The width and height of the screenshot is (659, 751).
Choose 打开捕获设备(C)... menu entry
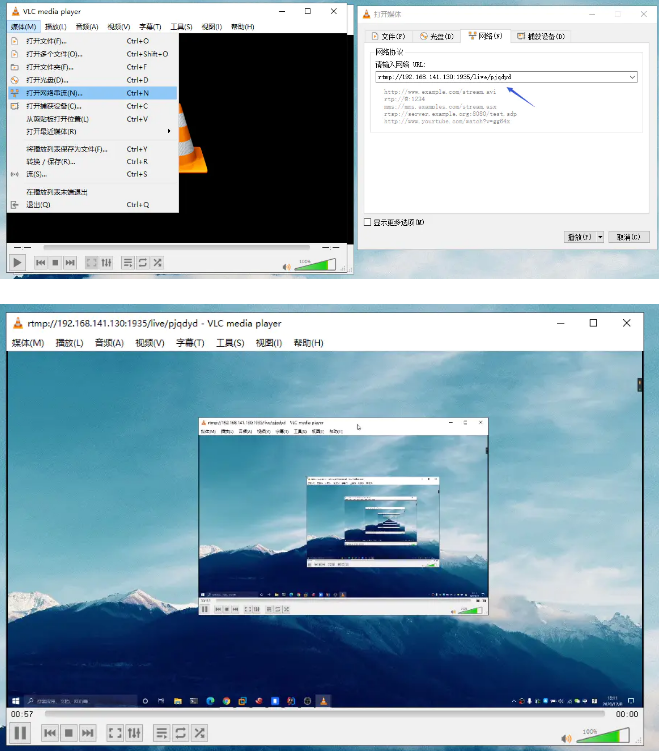tap(93, 106)
